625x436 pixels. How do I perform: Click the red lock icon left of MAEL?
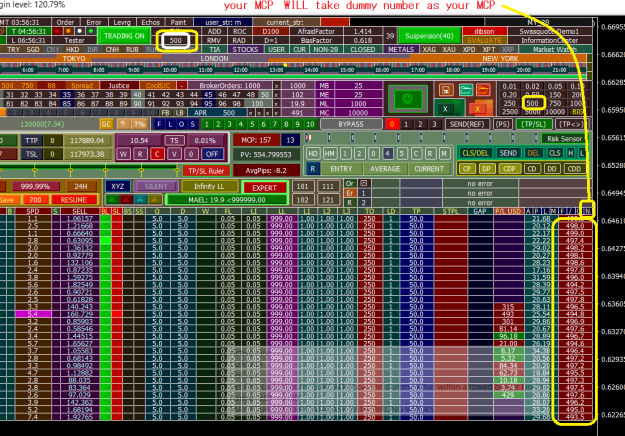tap(126, 199)
